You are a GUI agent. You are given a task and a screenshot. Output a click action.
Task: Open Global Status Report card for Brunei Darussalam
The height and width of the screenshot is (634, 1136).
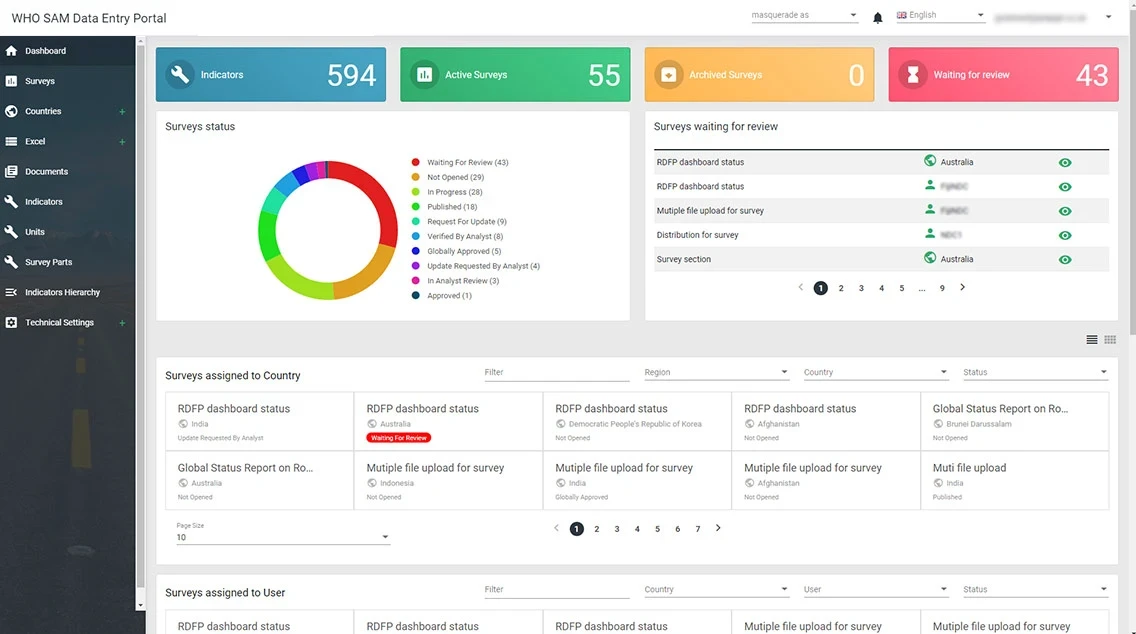point(1014,422)
